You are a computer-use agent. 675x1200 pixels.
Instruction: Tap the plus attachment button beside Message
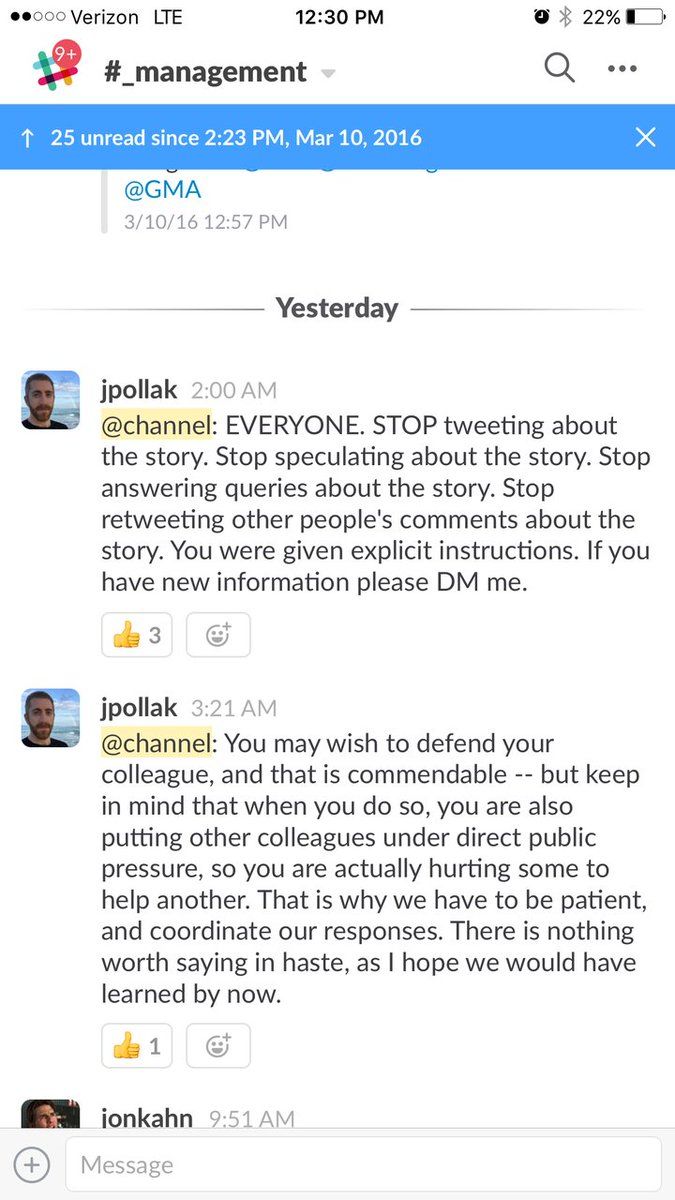tap(32, 1164)
